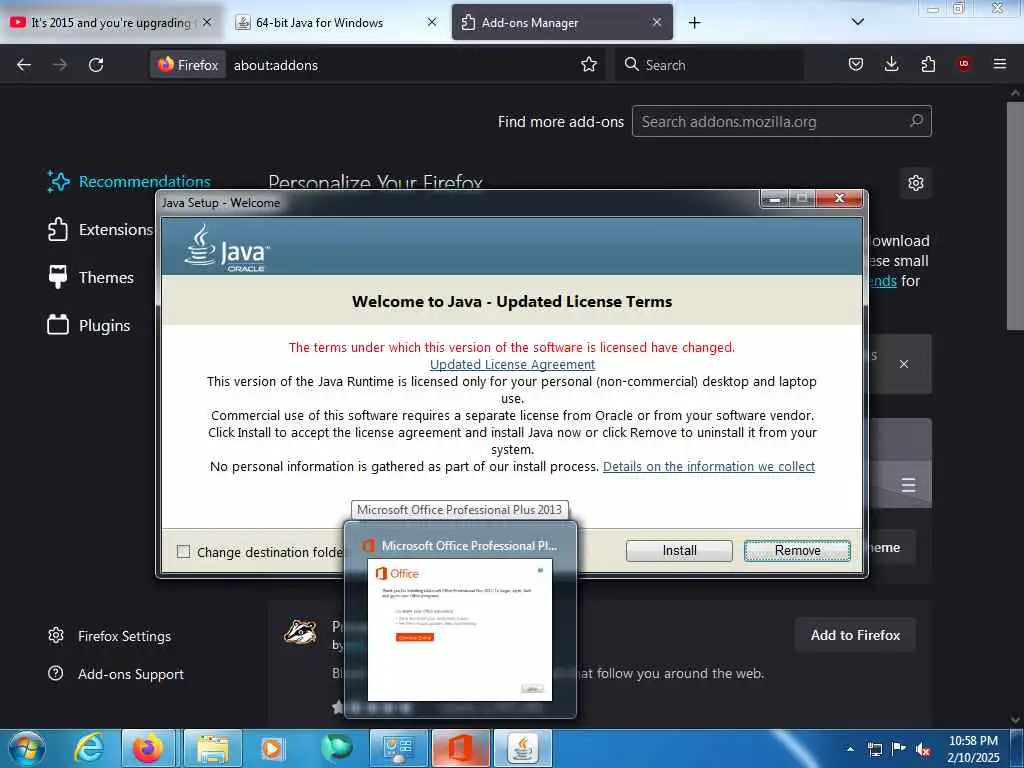1024x768 pixels.
Task: Open the Pocket save icon
Action: [856, 64]
